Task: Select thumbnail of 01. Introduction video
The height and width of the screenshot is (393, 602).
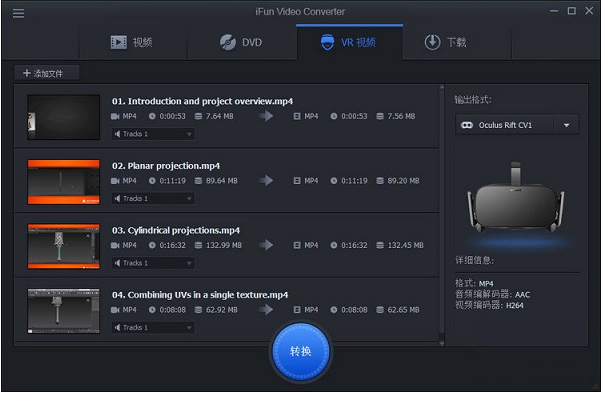Action: (x=64, y=117)
